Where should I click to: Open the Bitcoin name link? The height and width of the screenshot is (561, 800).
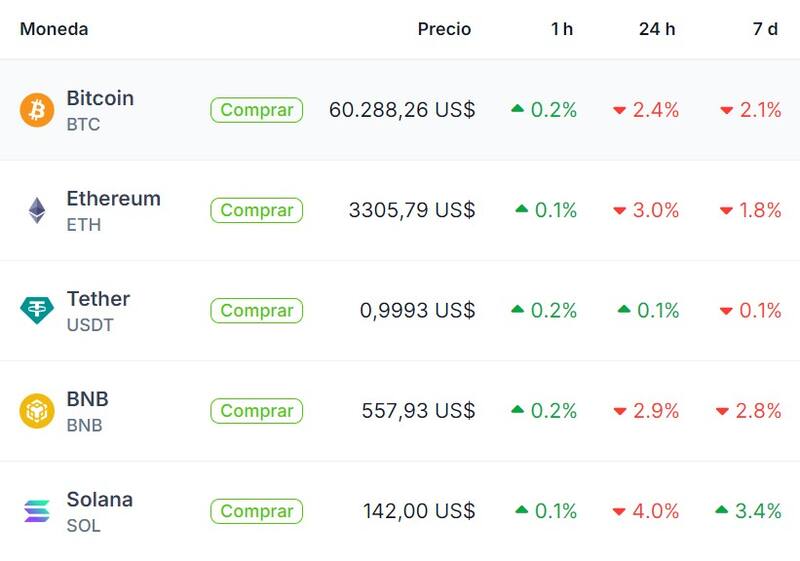100,98
